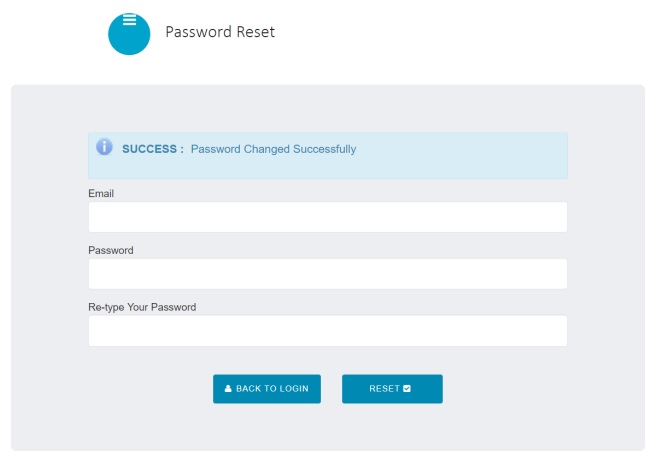The height and width of the screenshot is (463, 657).
Task: Focus the Re-type Your Password field
Action: (328, 331)
